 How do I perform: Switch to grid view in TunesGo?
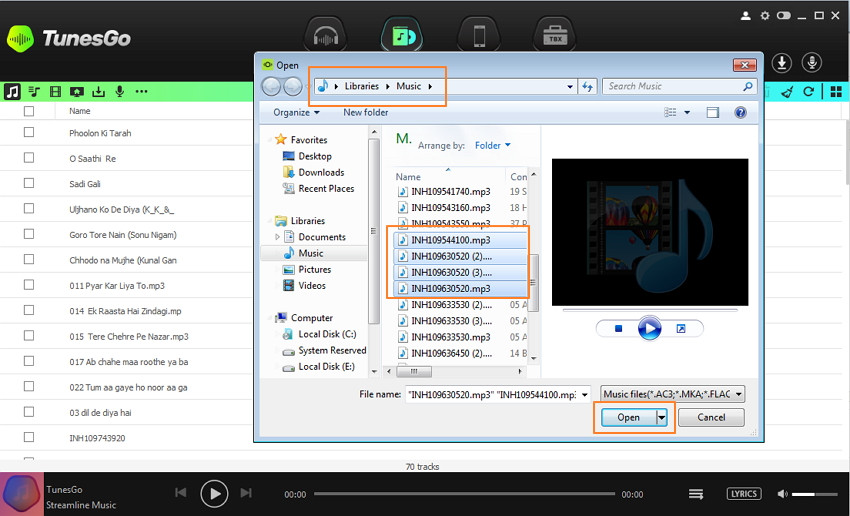[836, 92]
